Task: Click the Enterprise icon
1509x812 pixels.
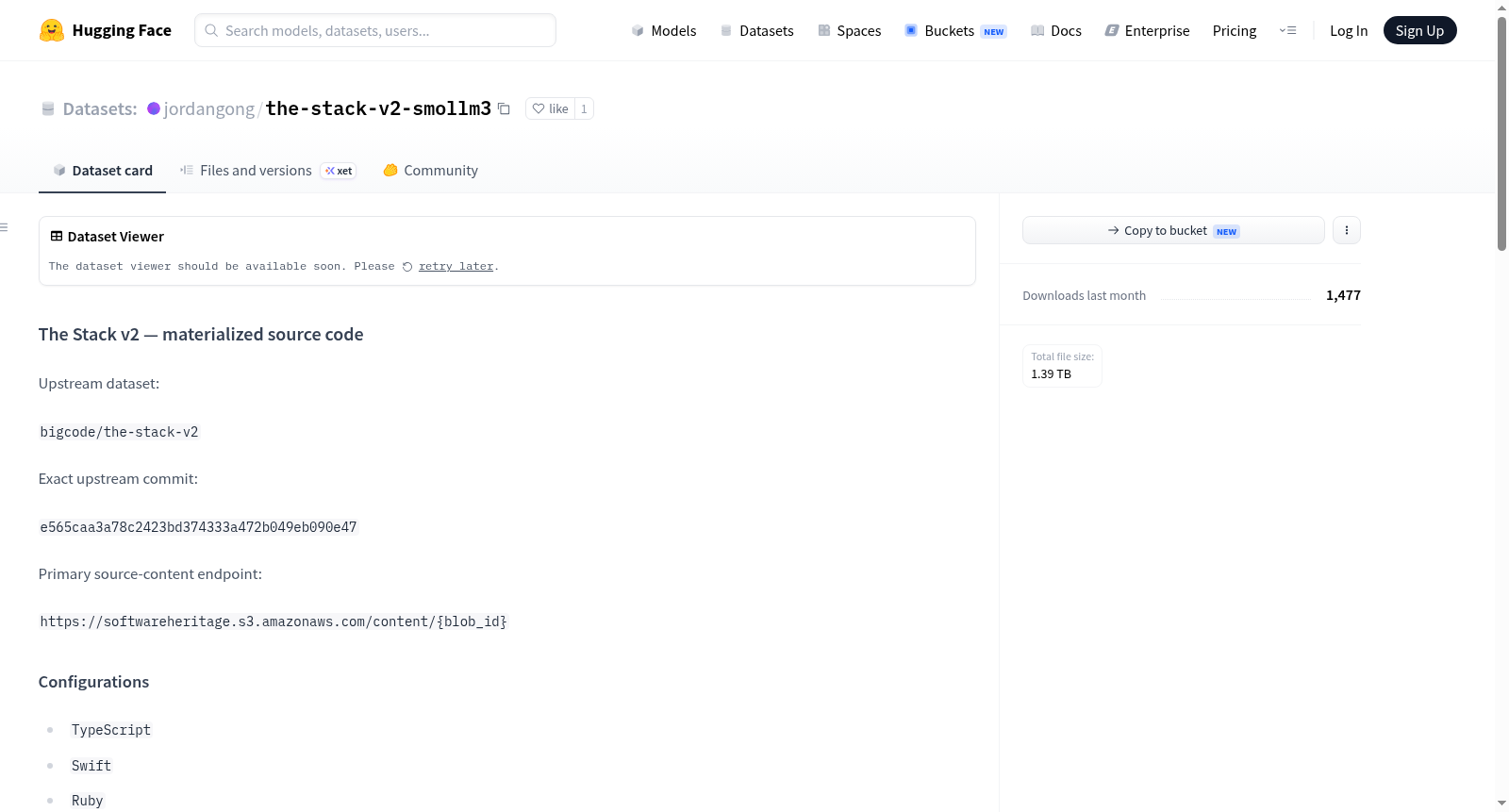Action: click(1112, 30)
